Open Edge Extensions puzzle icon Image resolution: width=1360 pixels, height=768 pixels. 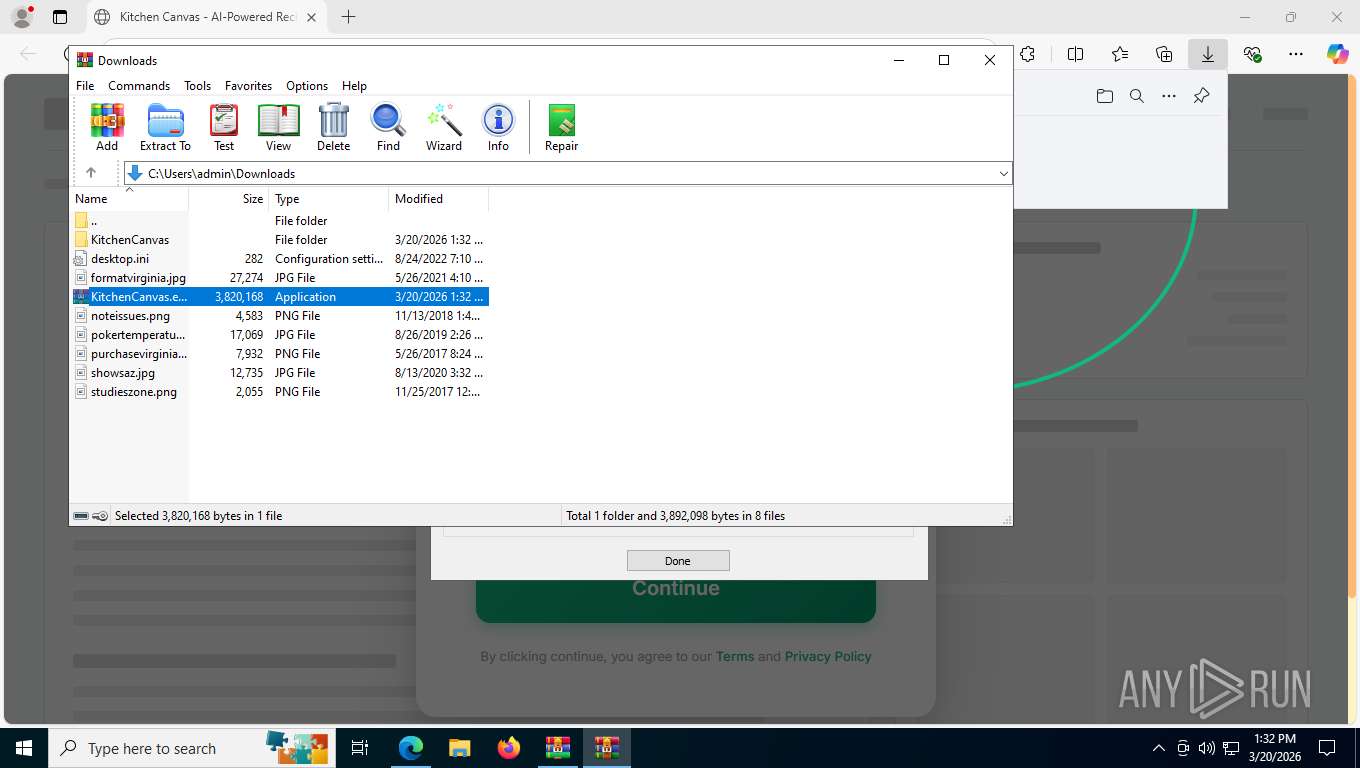coord(1027,54)
